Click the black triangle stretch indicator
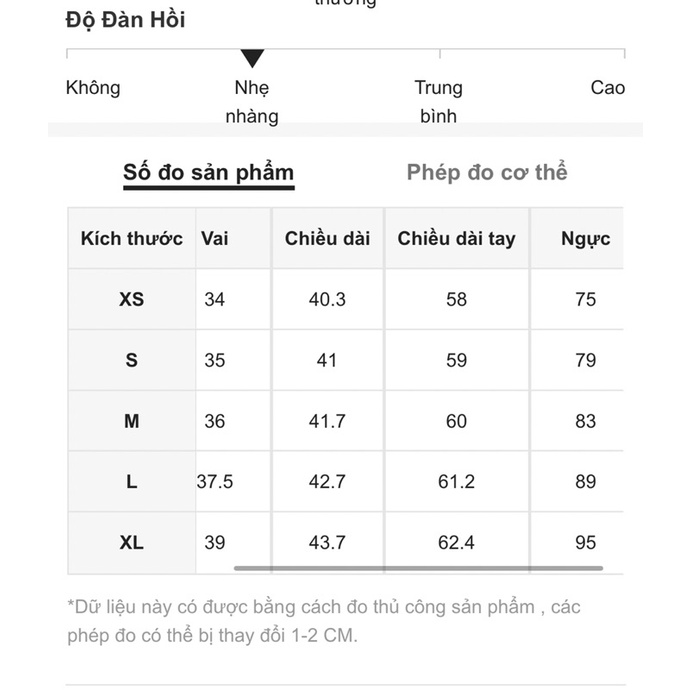The width and height of the screenshot is (690, 690). pyautogui.click(x=252, y=59)
